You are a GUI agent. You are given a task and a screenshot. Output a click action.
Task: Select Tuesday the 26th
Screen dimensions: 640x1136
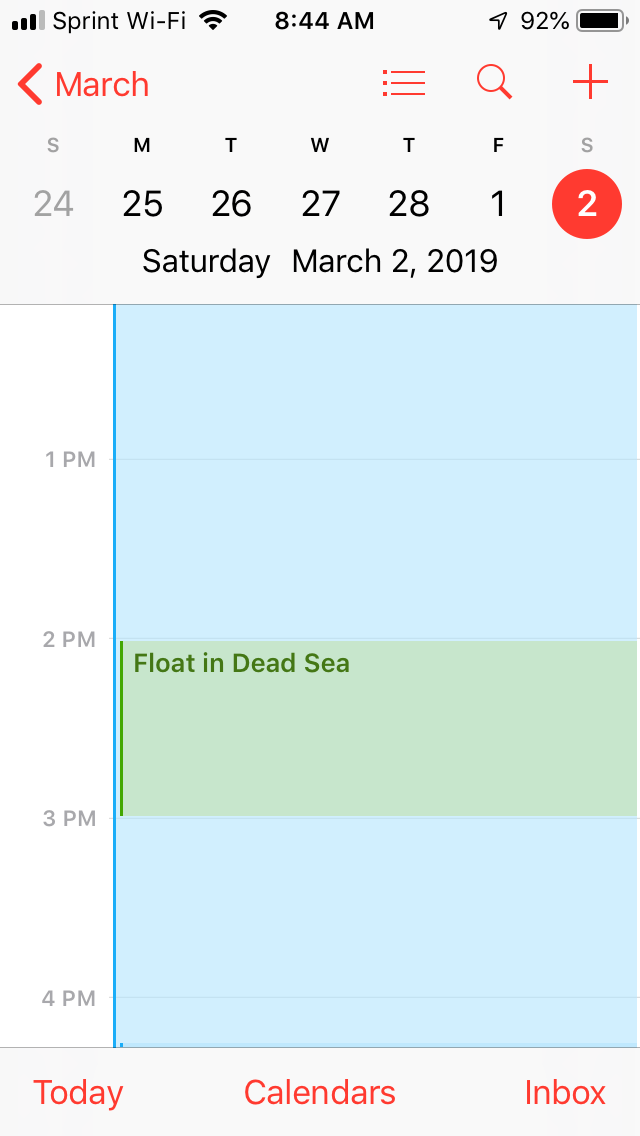tap(231, 204)
